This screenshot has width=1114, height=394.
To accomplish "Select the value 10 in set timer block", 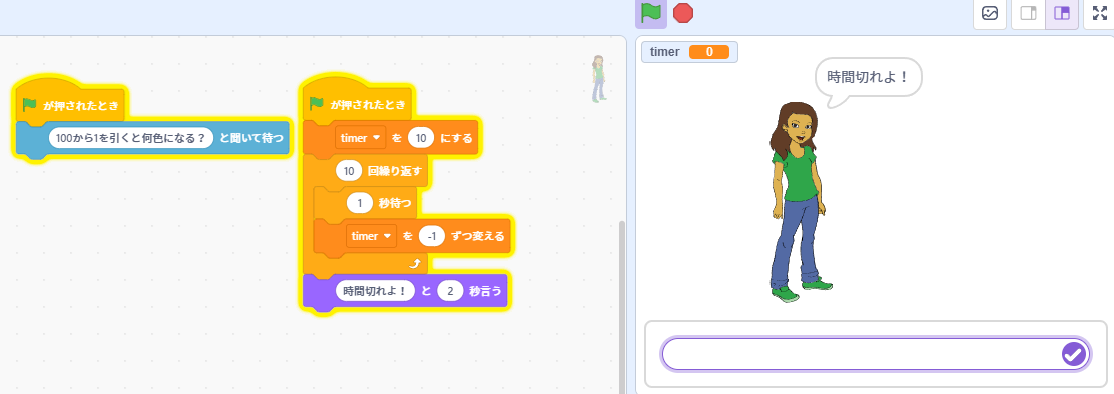I will [x=421, y=138].
